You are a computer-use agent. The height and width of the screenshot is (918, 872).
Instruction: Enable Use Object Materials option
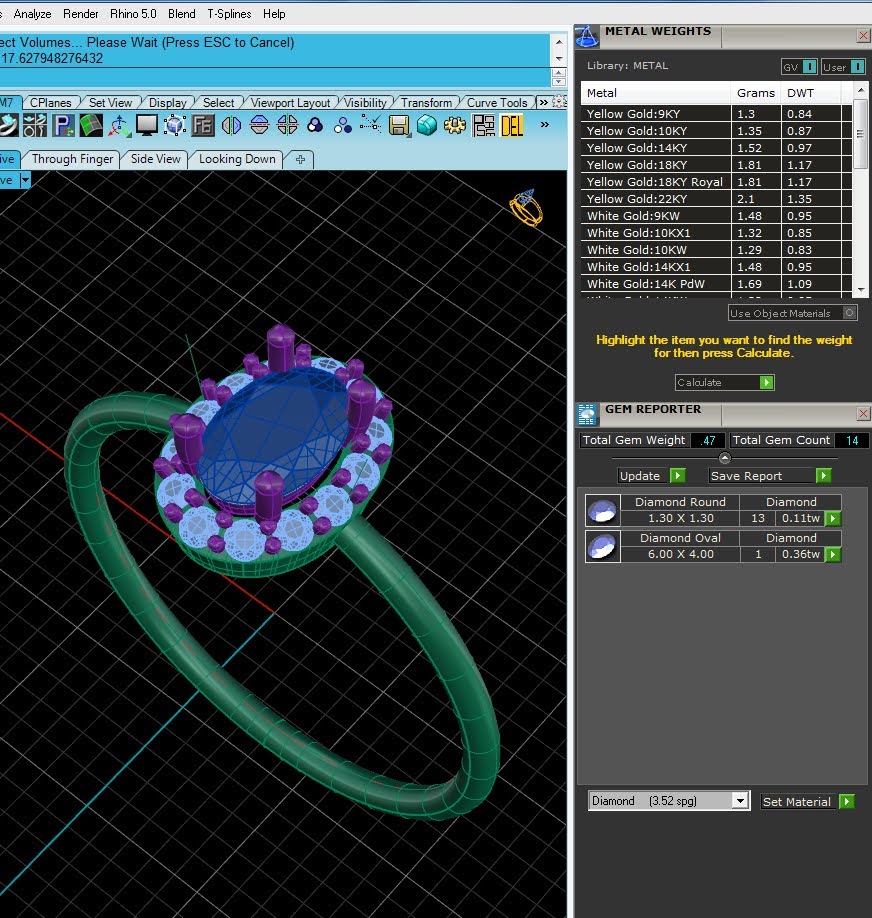point(793,313)
